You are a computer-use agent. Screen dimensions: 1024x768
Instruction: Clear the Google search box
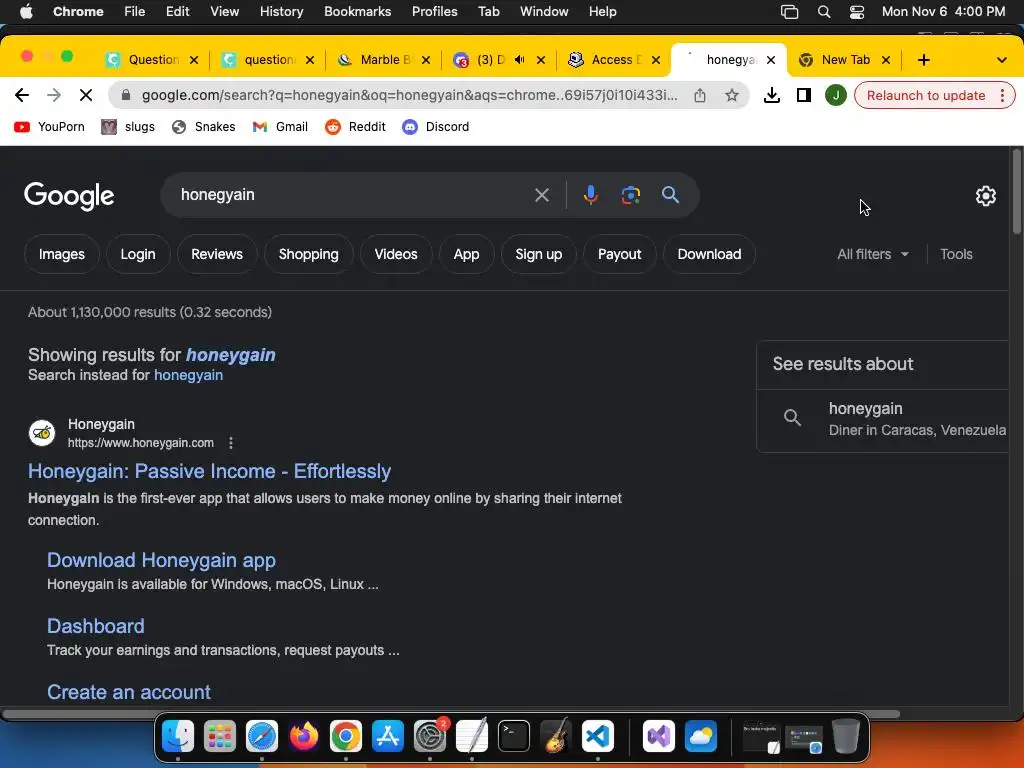(541, 195)
